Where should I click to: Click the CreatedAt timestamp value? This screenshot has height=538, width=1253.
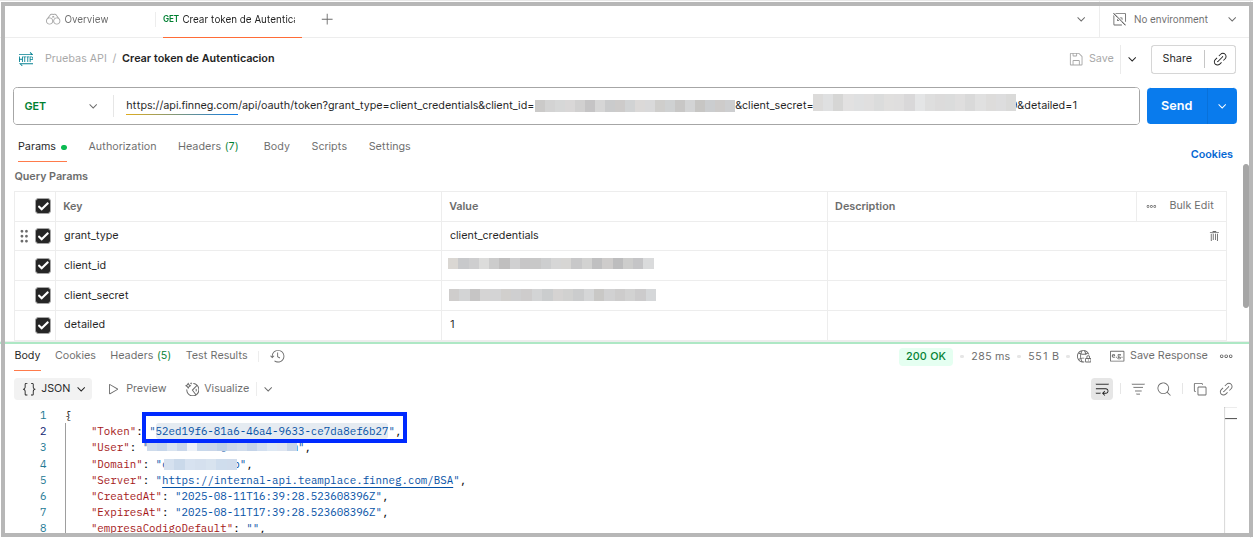[x=281, y=496]
